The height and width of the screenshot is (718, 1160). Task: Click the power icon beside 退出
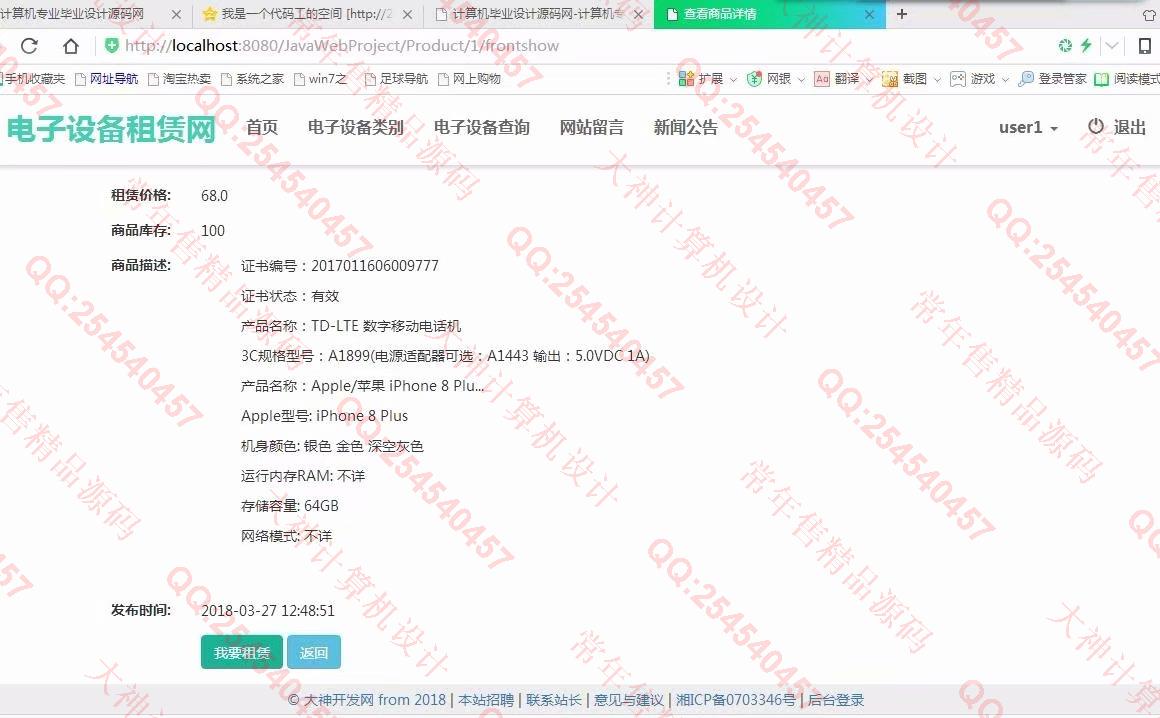1096,126
